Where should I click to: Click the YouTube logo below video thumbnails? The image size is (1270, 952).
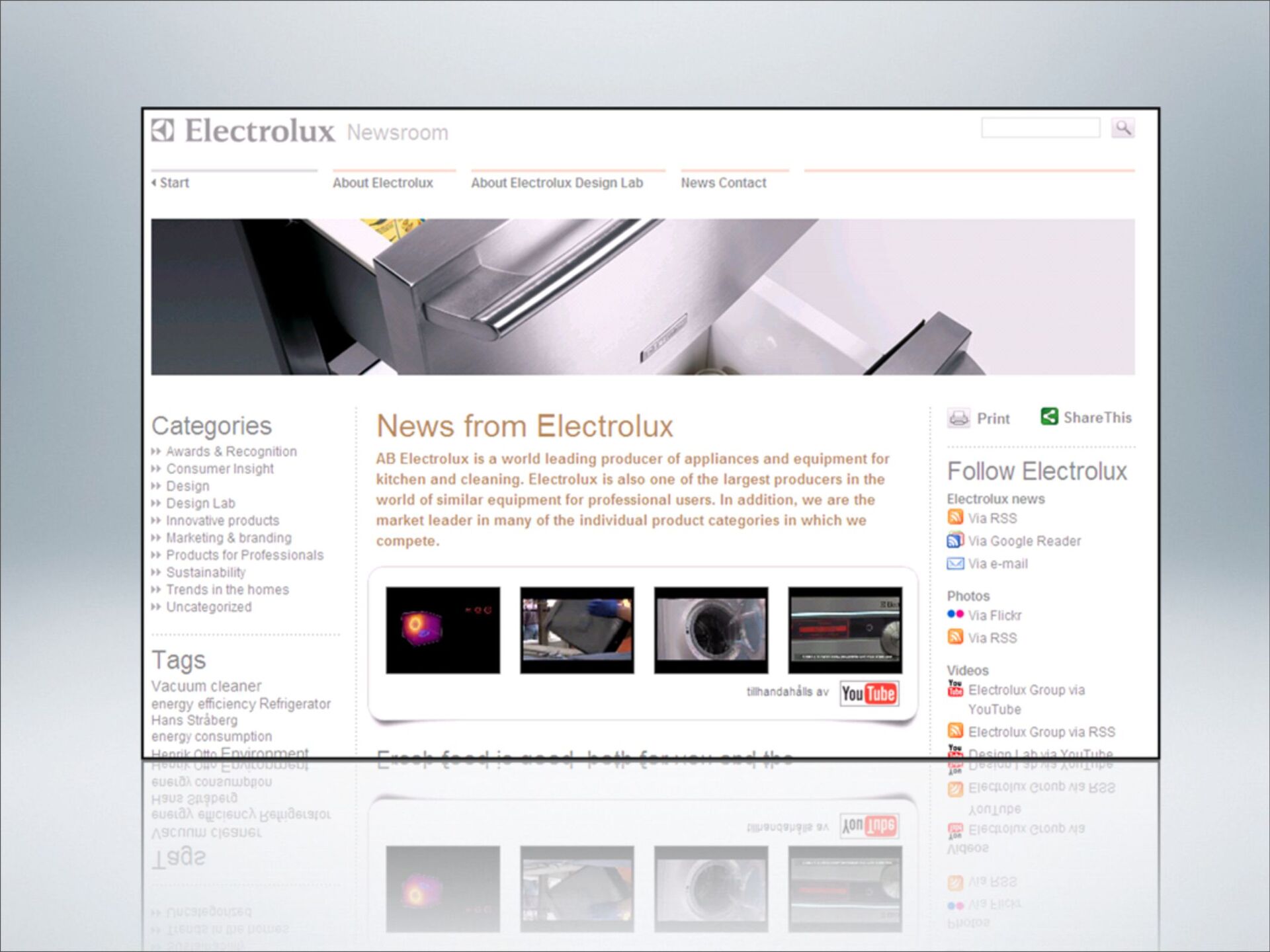point(869,694)
